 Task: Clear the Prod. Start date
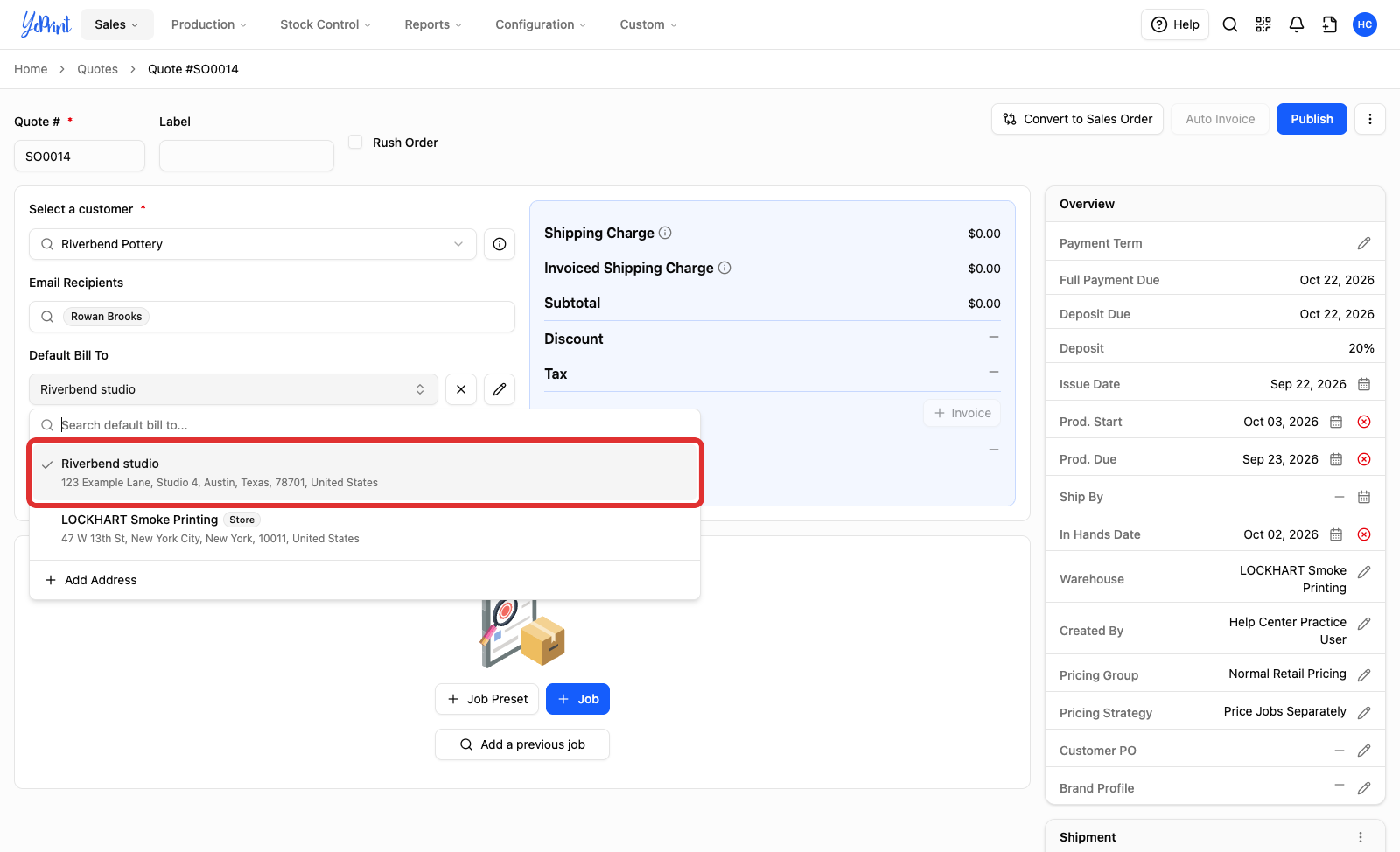coord(1364,422)
